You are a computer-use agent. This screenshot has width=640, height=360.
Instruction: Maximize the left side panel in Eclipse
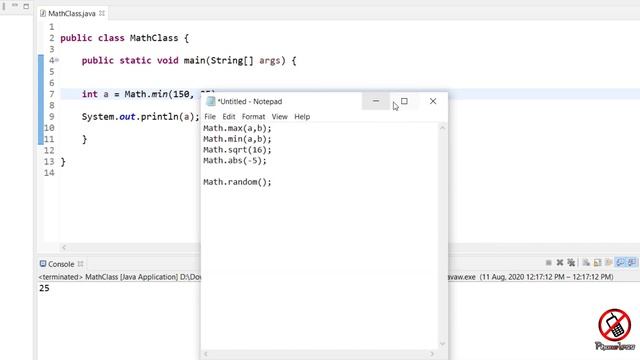coord(26,6)
